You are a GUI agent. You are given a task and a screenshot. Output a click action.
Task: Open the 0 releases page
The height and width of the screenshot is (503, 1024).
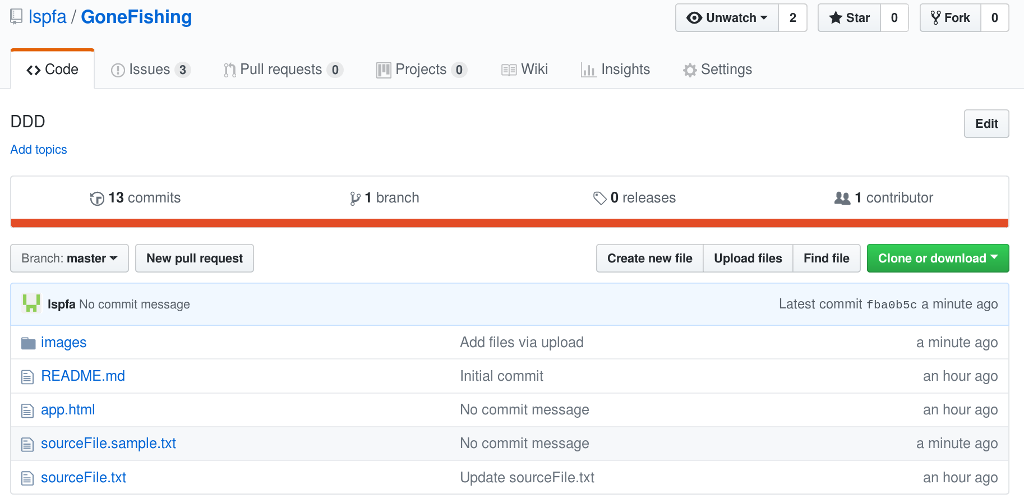(x=634, y=197)
